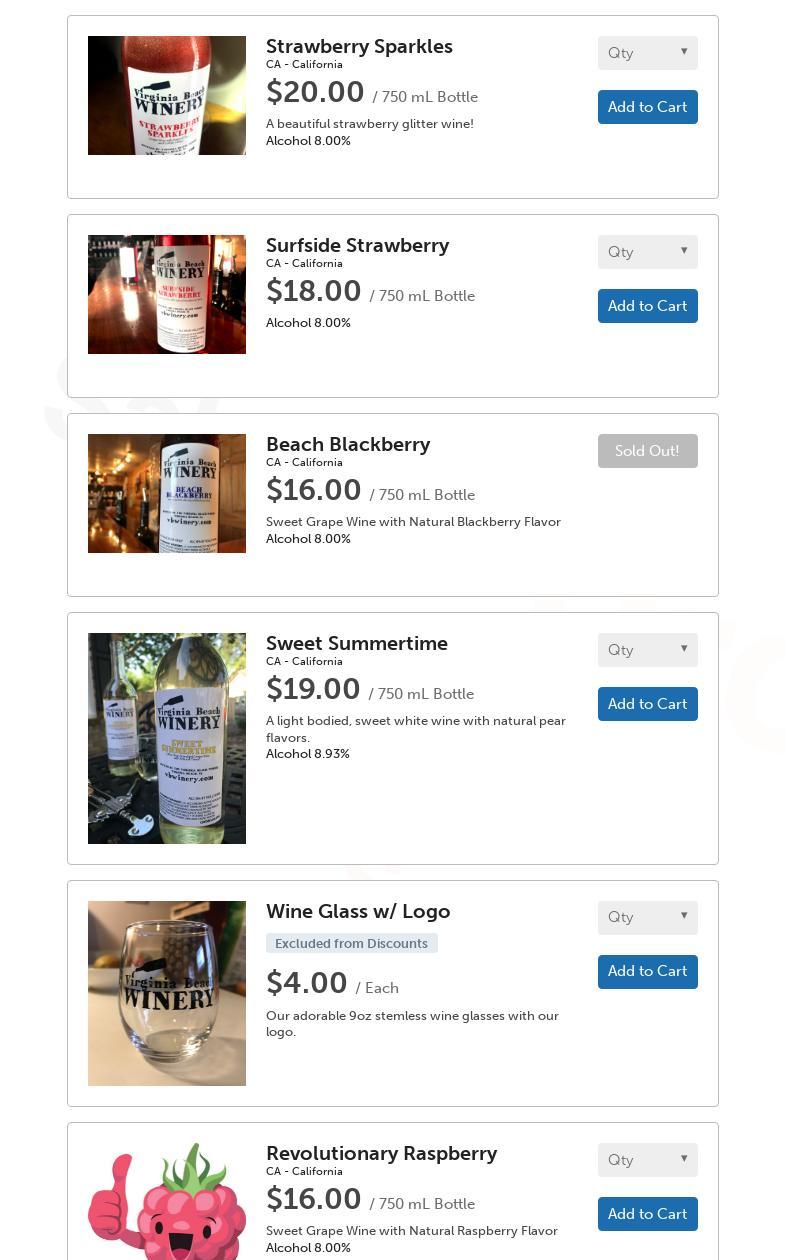This screenshot has width=785, height=1260.
Task: Click the Excluded from Discounts badge
Action: [x=351, y=943]
